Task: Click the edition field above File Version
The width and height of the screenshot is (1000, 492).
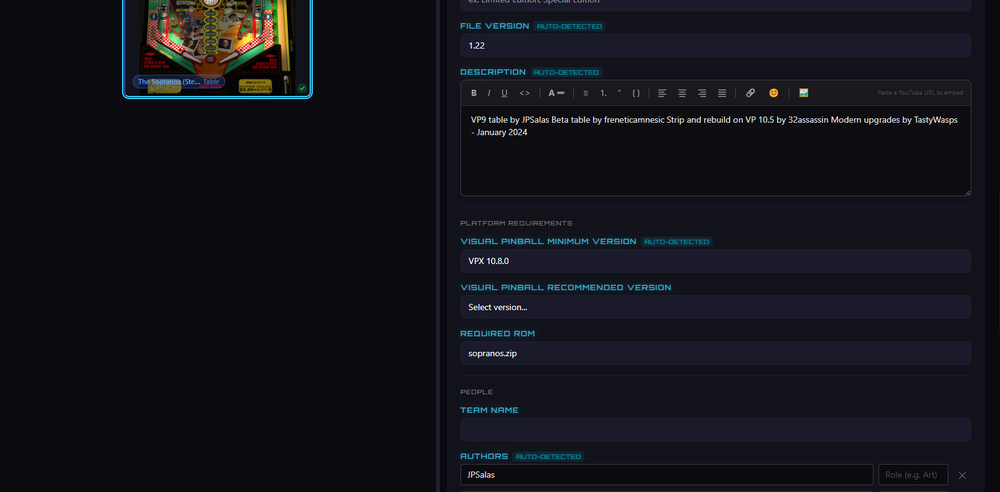Action: [716, 3]
